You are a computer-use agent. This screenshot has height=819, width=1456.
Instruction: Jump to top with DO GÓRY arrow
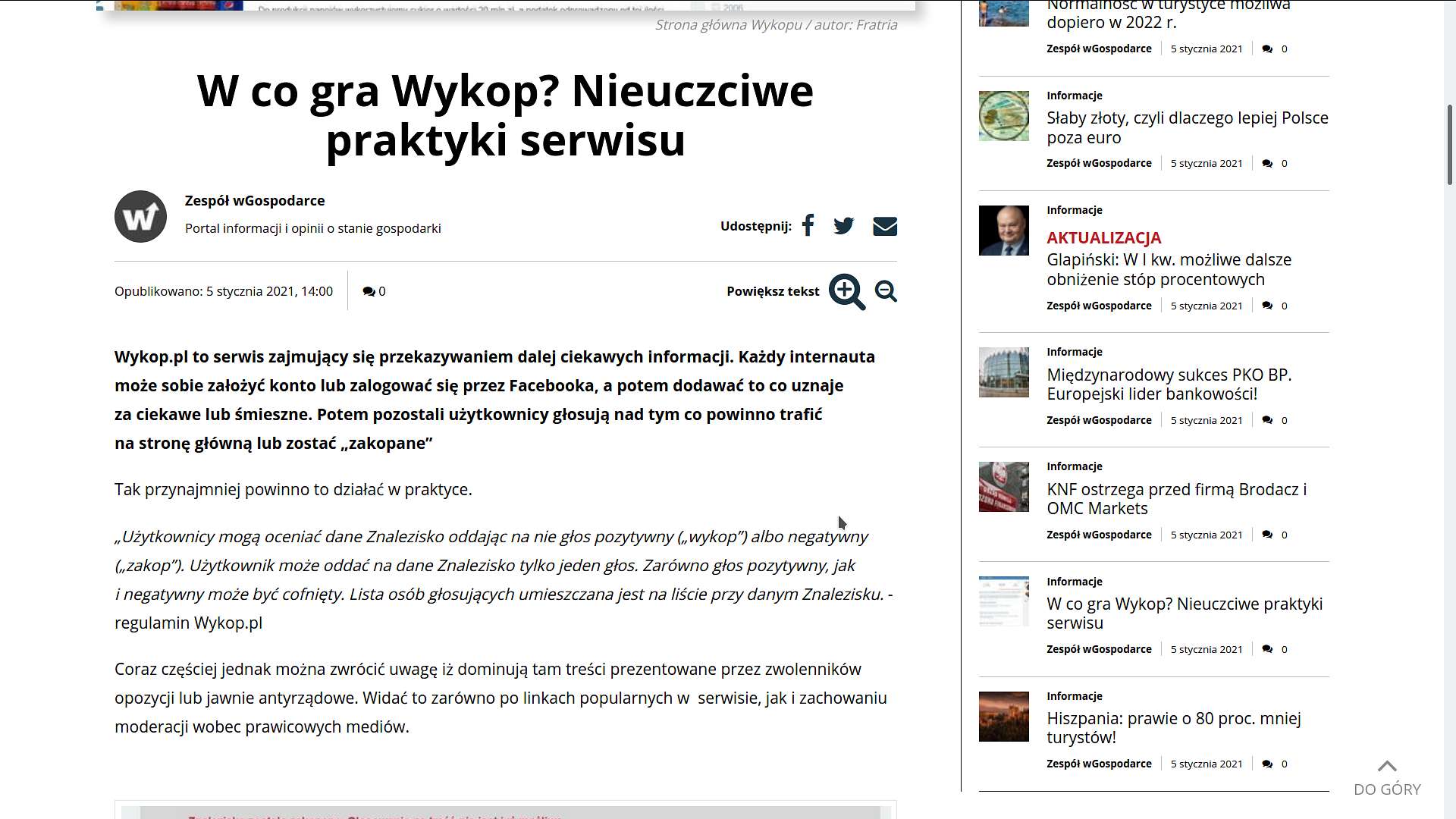(1387, 778)
